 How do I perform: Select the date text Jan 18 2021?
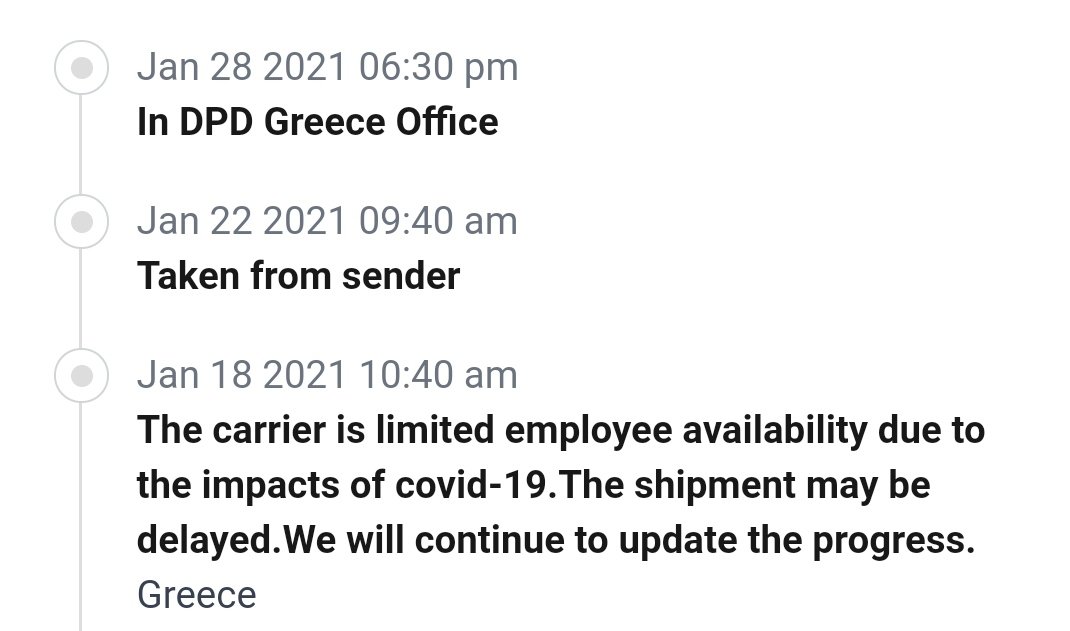[242, 375]
